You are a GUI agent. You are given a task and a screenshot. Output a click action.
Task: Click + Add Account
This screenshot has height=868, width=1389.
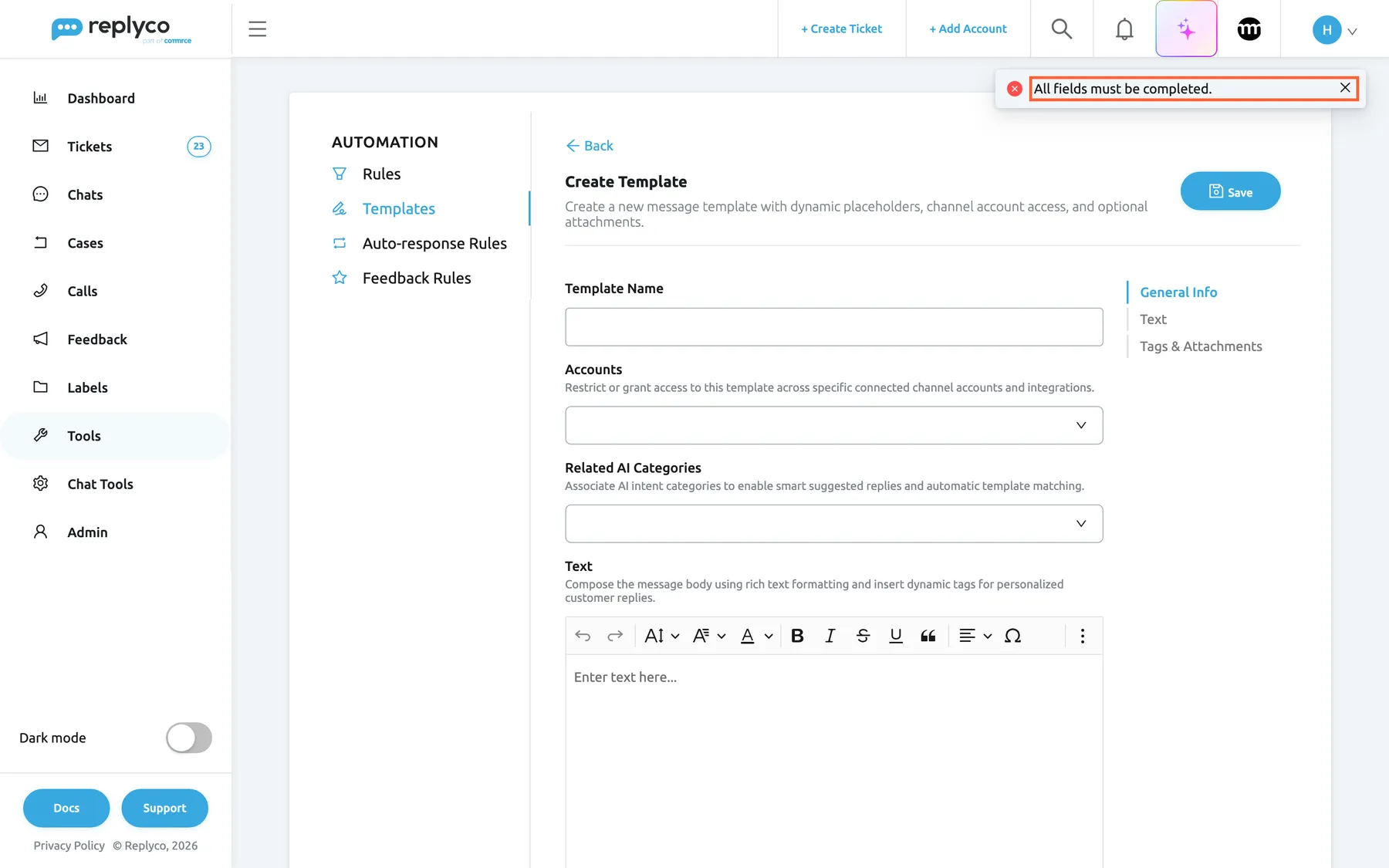[968, 29]
